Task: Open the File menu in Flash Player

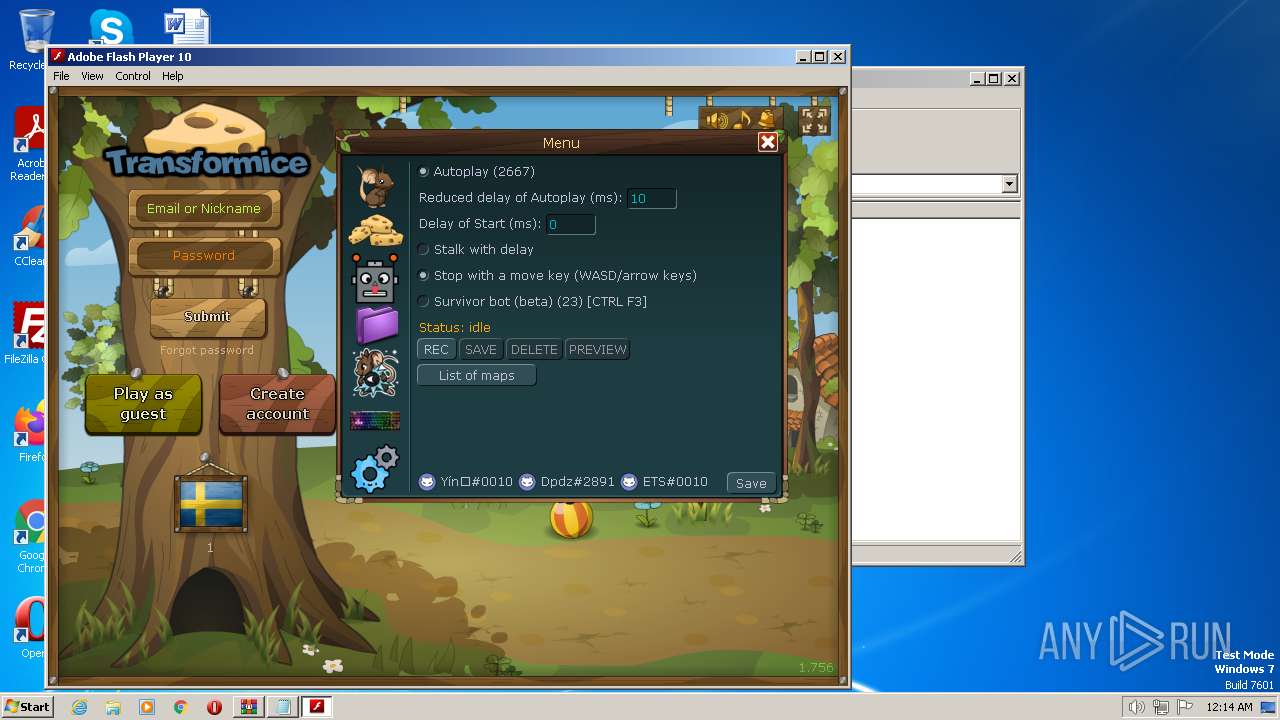Action: [61, 76]
